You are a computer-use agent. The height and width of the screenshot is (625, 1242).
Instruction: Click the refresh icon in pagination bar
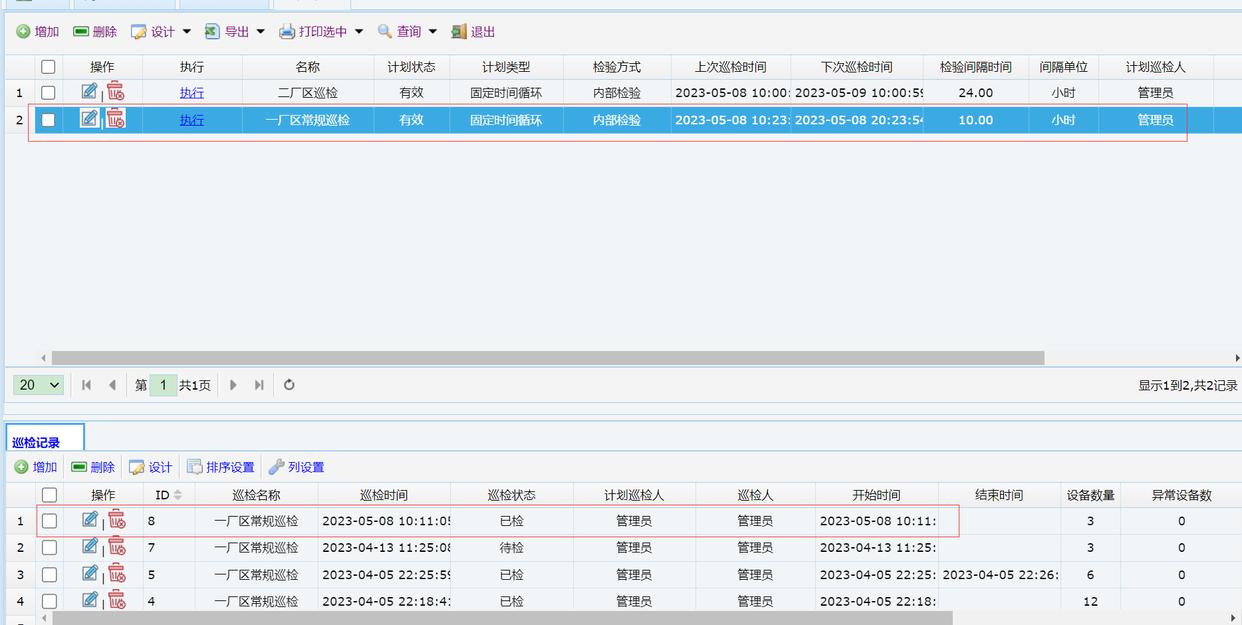tap(289, 385)
